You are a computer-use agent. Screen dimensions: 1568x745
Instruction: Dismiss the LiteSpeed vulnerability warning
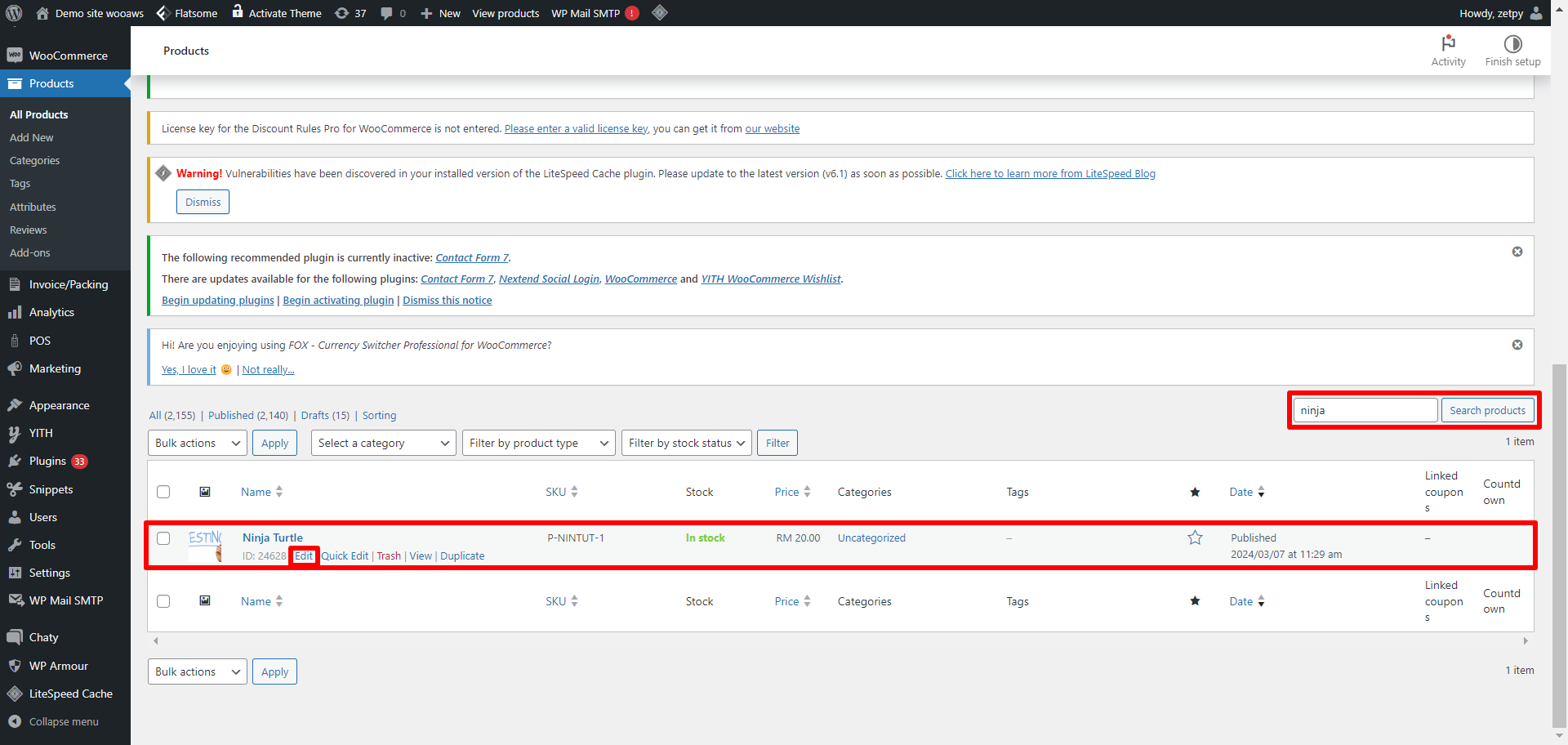click(x=203, y=202)
